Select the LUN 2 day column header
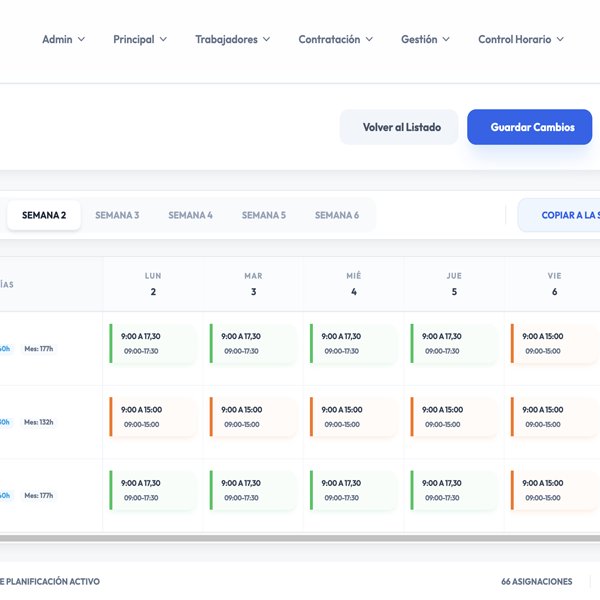600x600 pixels. pos(153,284)
